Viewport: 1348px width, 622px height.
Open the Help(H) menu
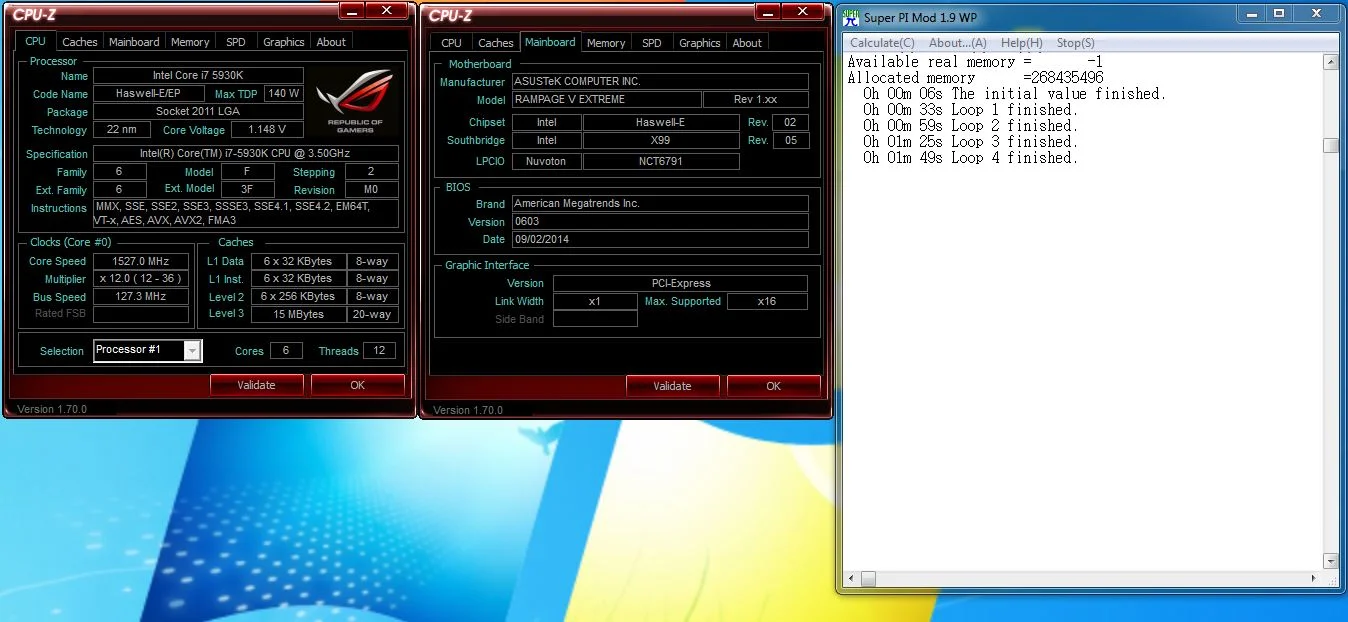tap(1021, 43)
